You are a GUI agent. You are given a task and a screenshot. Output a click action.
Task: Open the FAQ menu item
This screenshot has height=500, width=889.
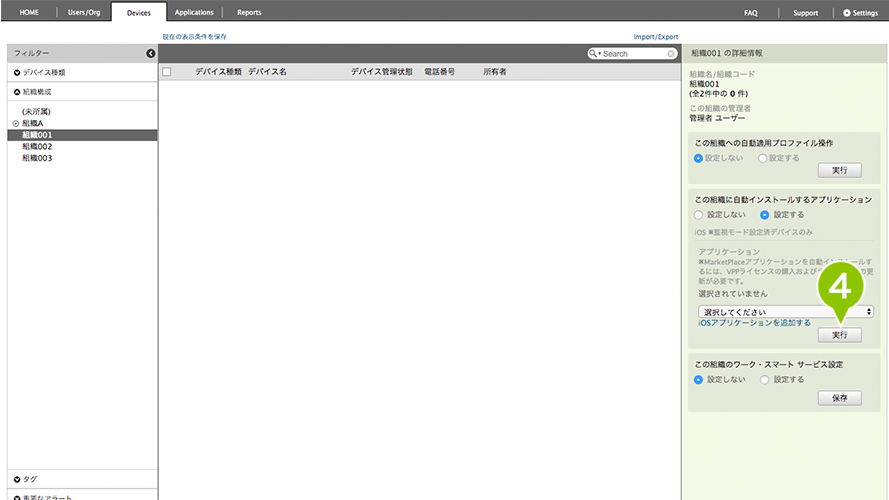751,12
